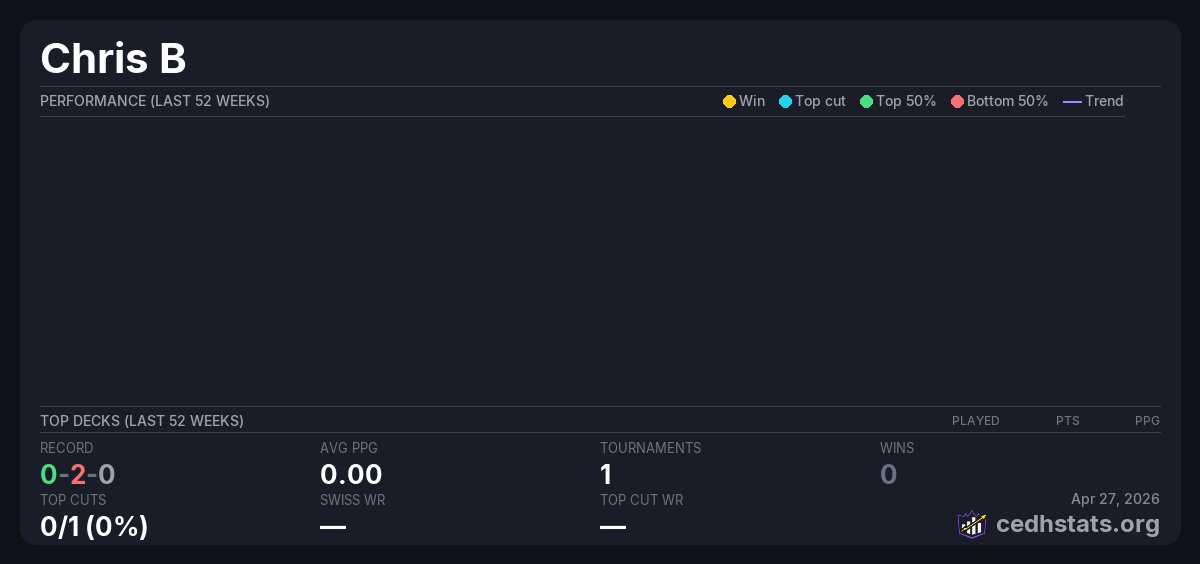Click the Top Cuts 0/1 (0%) value

94,525
